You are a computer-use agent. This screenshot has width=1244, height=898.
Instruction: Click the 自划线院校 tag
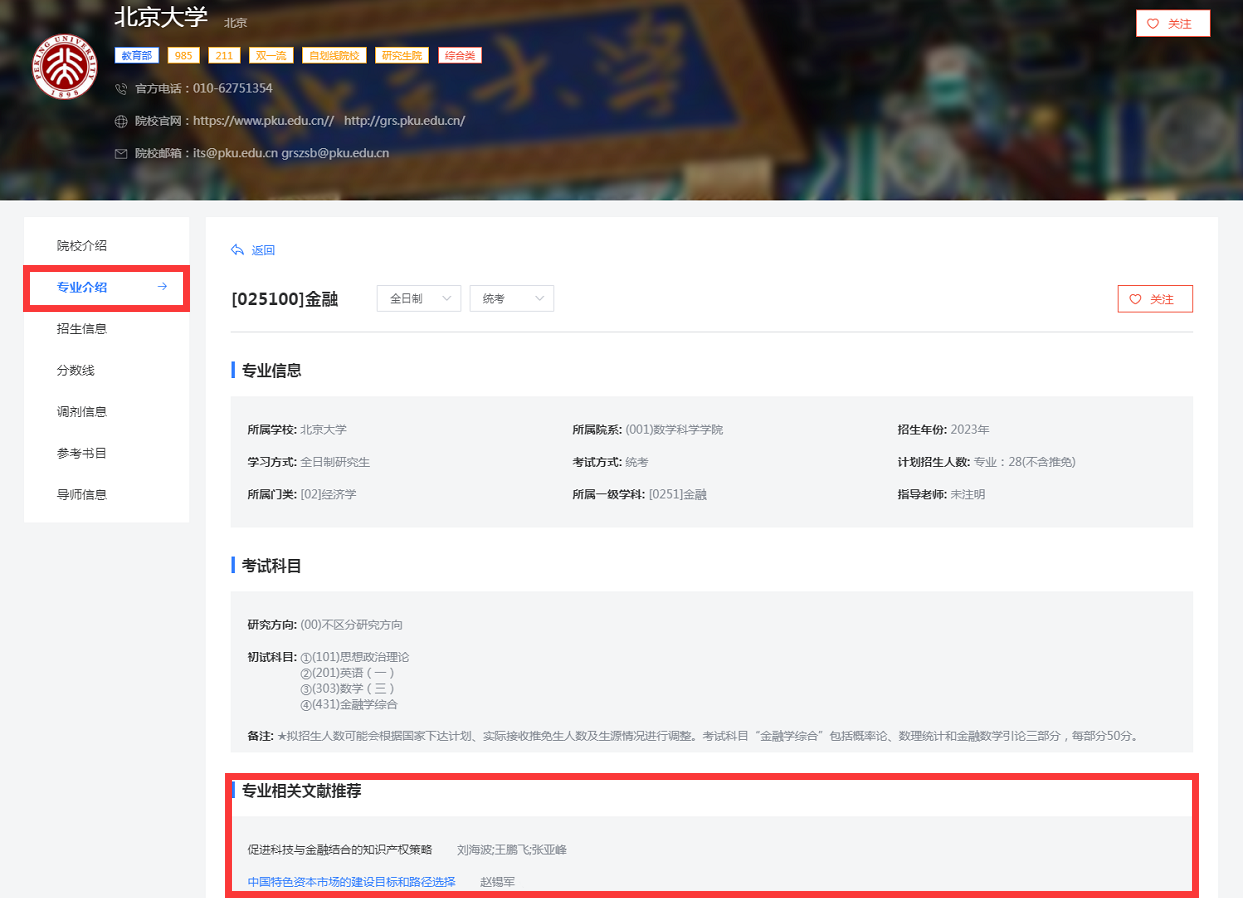[335, 55]
